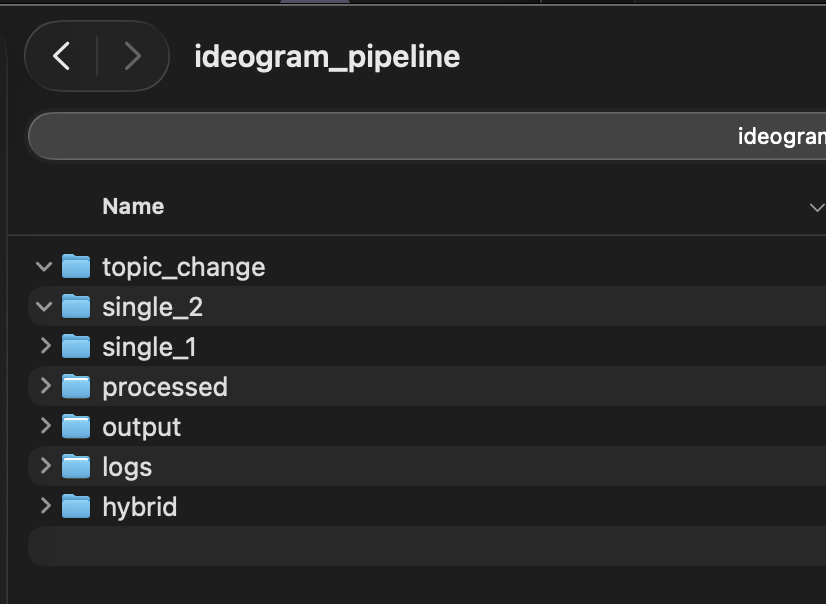Click the output folder icon
This screenshot has width=826, height=604.
pos(76,426)
